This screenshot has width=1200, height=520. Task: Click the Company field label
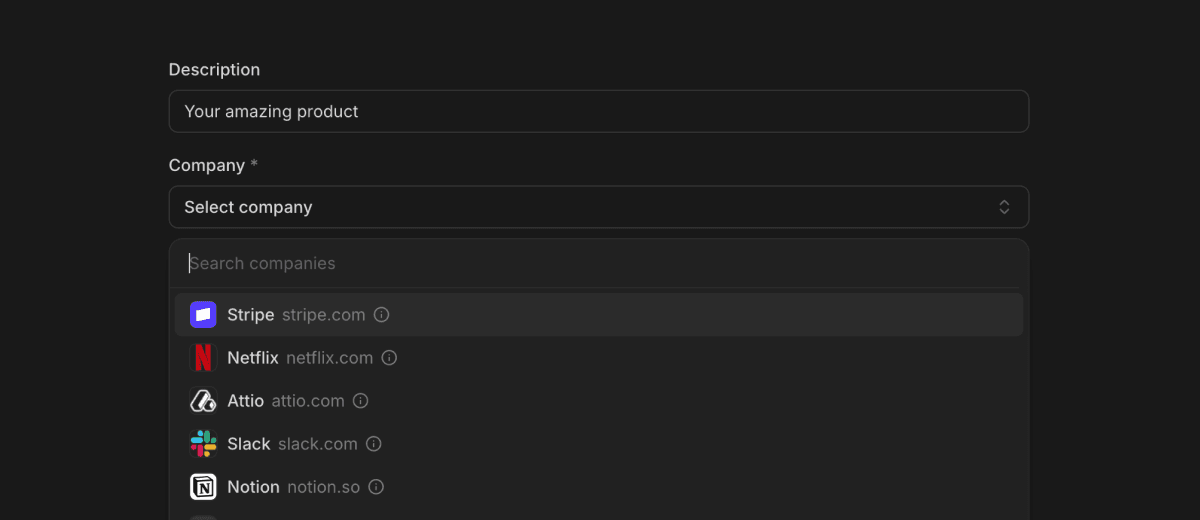(x=206, y=165)
